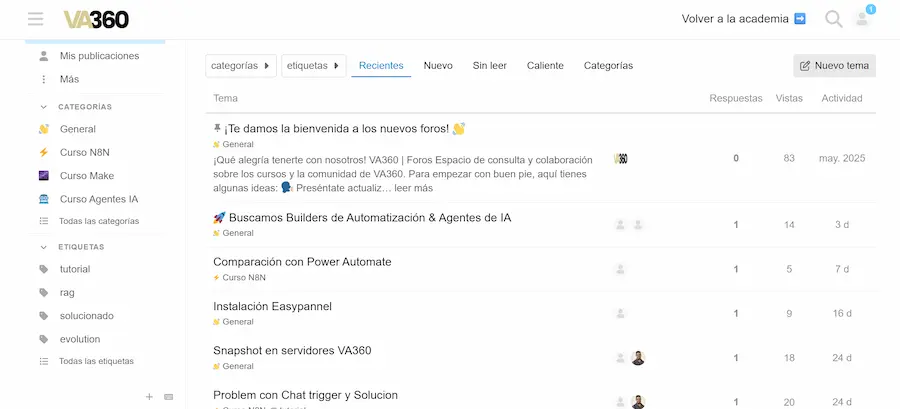
Task: Select Curso Agentes IA category text
Action: click(x=99, y=199)
